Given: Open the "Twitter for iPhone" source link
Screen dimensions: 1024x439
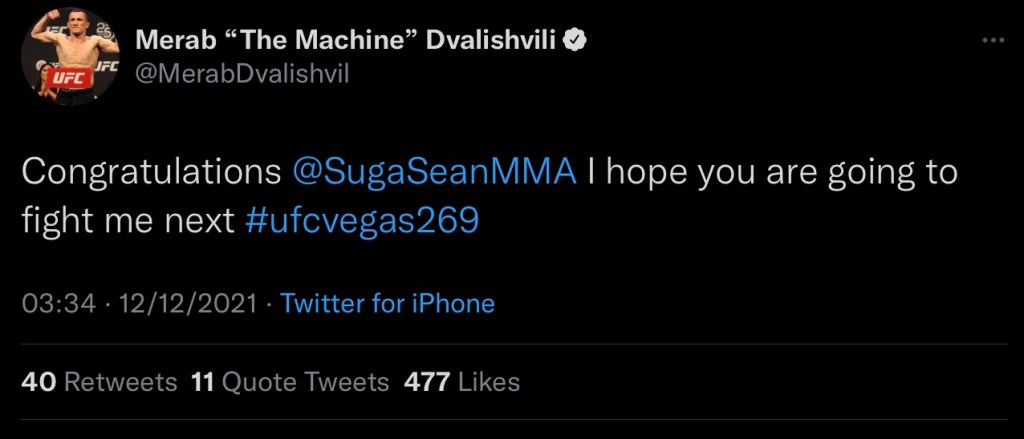Looking at the screenshot, I should click(x=387, y=304).
